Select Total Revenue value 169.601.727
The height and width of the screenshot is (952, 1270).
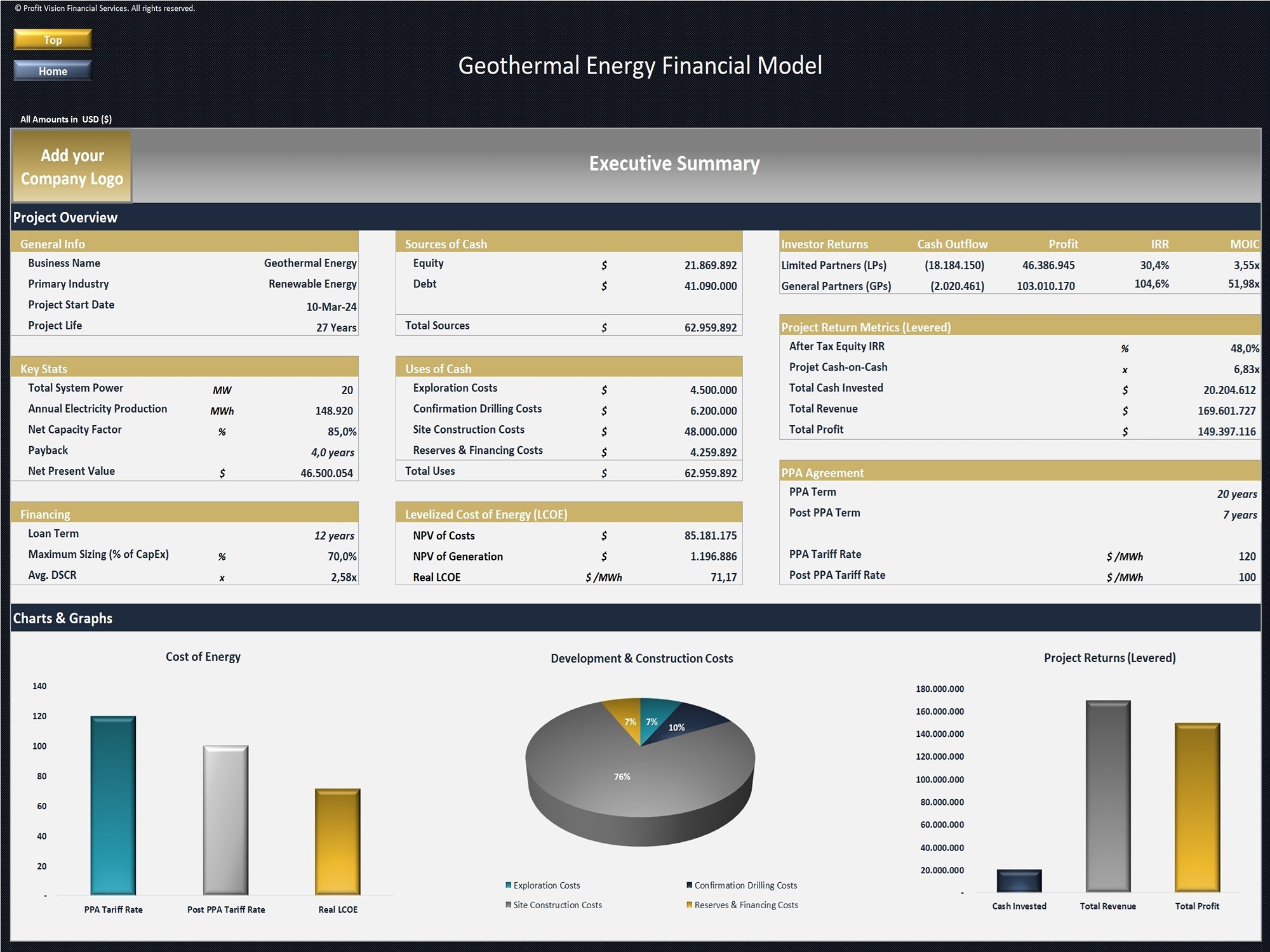(1227, 411)
